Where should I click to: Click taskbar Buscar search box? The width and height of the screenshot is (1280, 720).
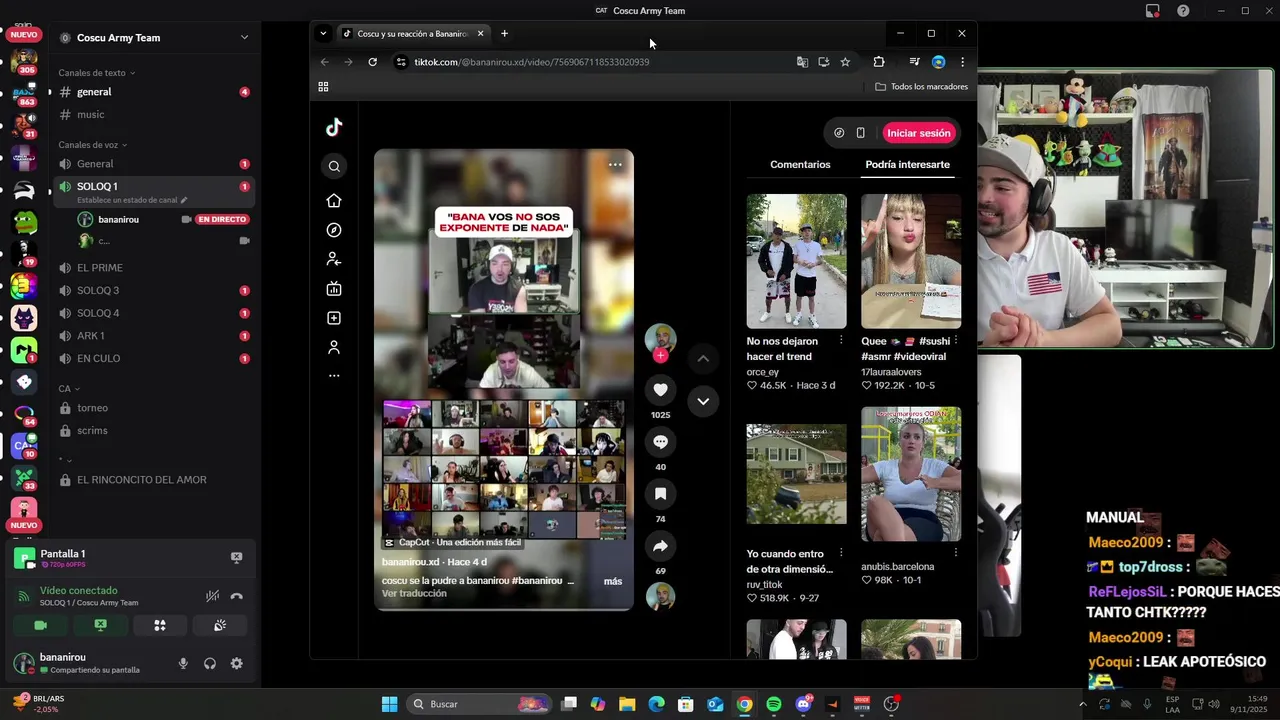[x=481, y=704]
